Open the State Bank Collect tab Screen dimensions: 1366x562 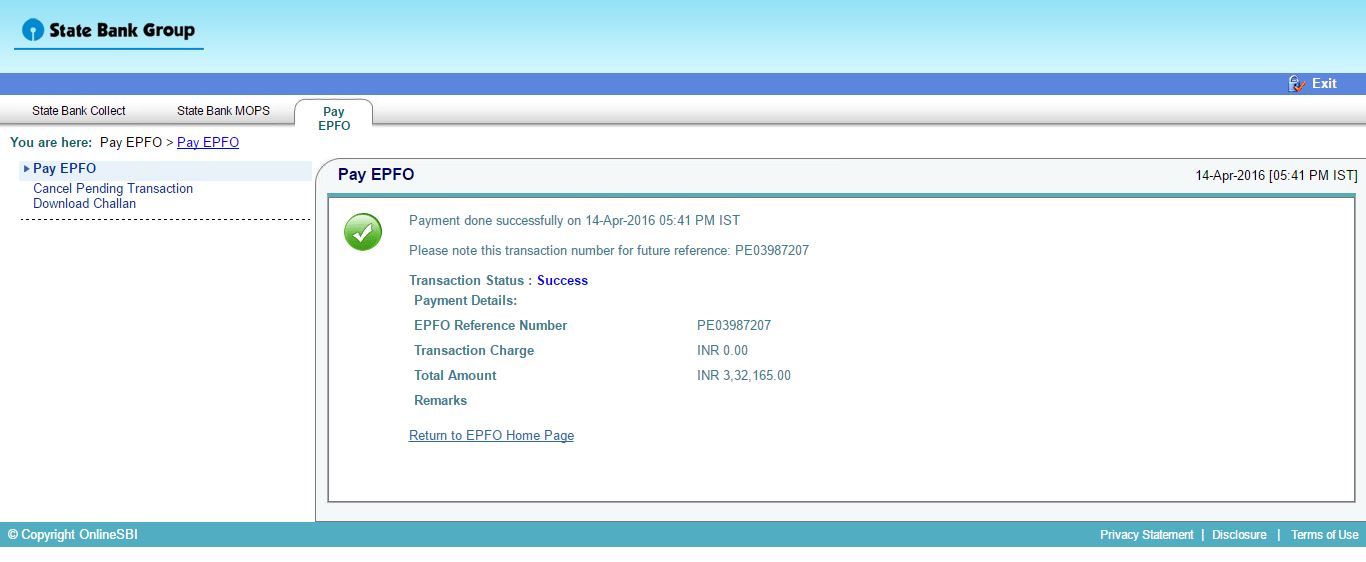[x=79, y=111]
